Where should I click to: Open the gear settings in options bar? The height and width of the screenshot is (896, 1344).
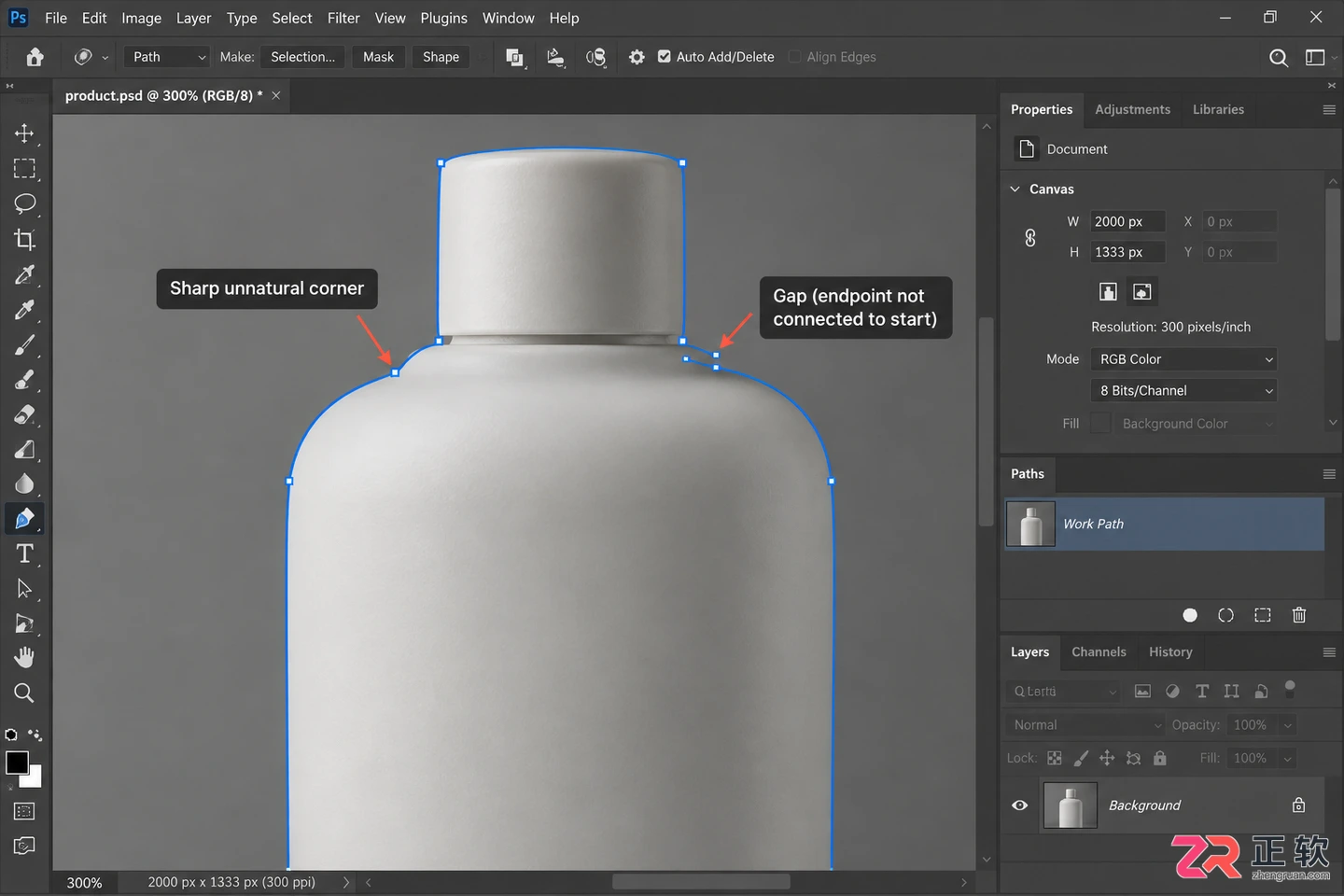pyautogui.click(x=637, y=57)
